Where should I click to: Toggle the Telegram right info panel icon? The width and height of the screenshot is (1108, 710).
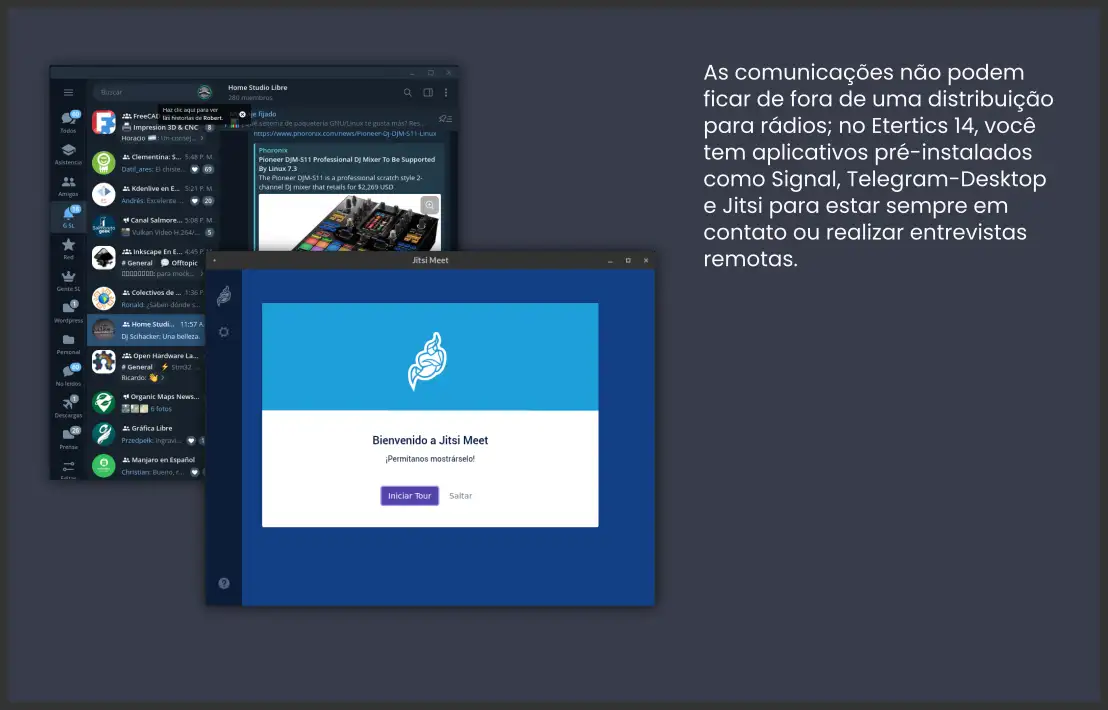pos(428,93)
